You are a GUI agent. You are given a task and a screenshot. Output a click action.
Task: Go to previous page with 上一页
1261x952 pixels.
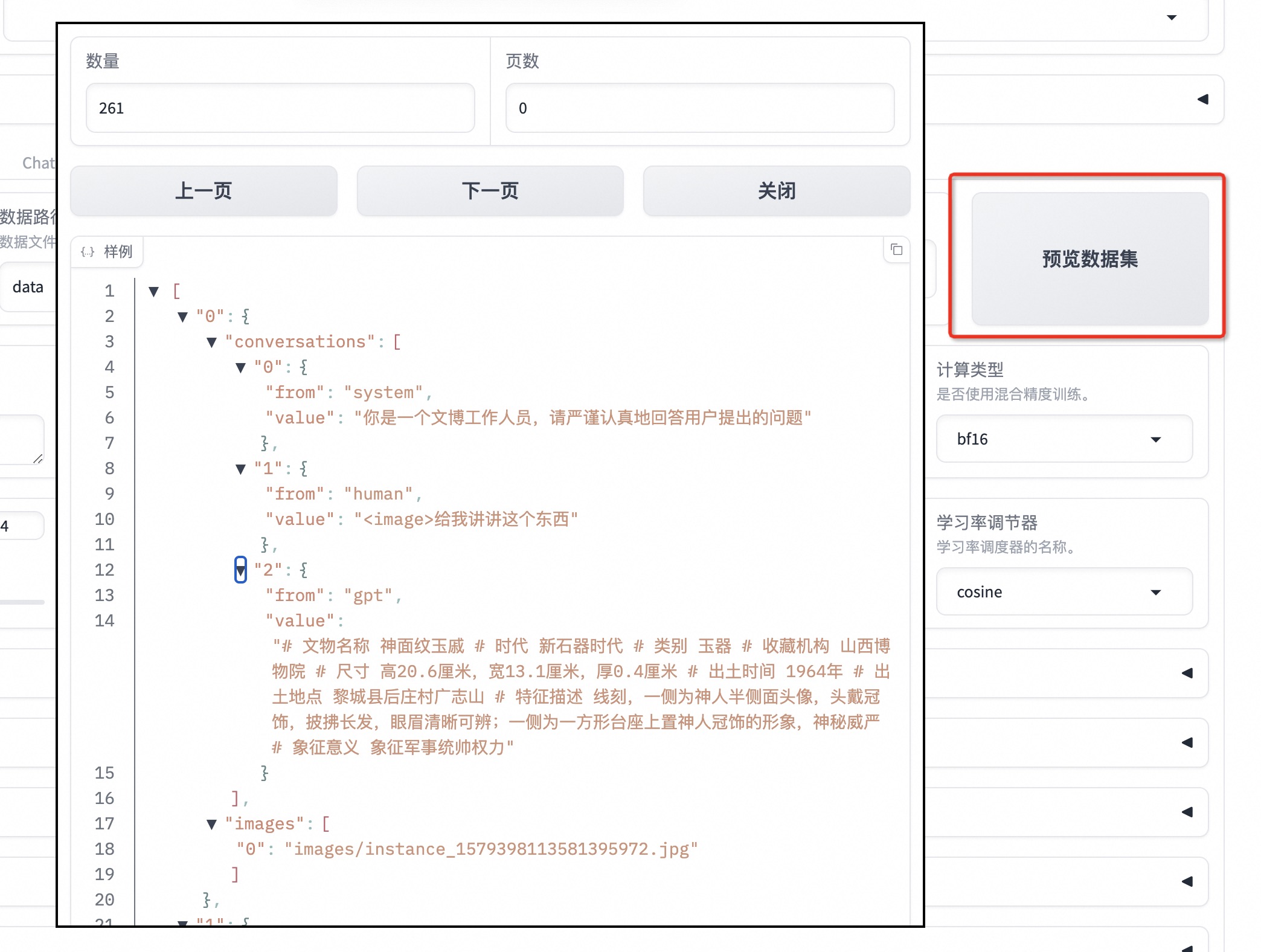click(204, 191)
